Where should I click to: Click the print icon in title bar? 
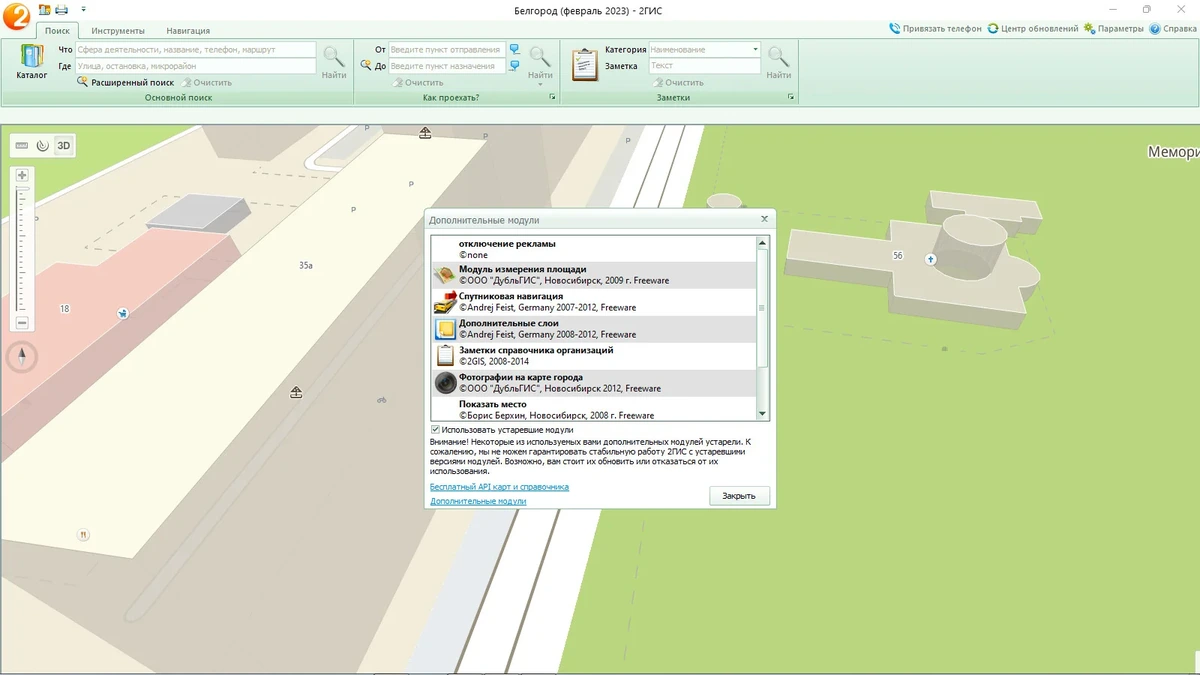click(61, 9)
